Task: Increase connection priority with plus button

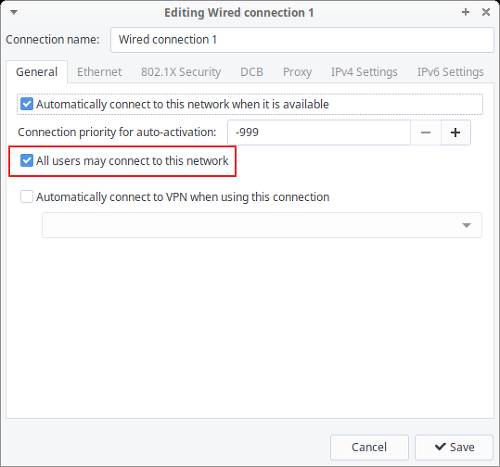Action: point(456,133)
